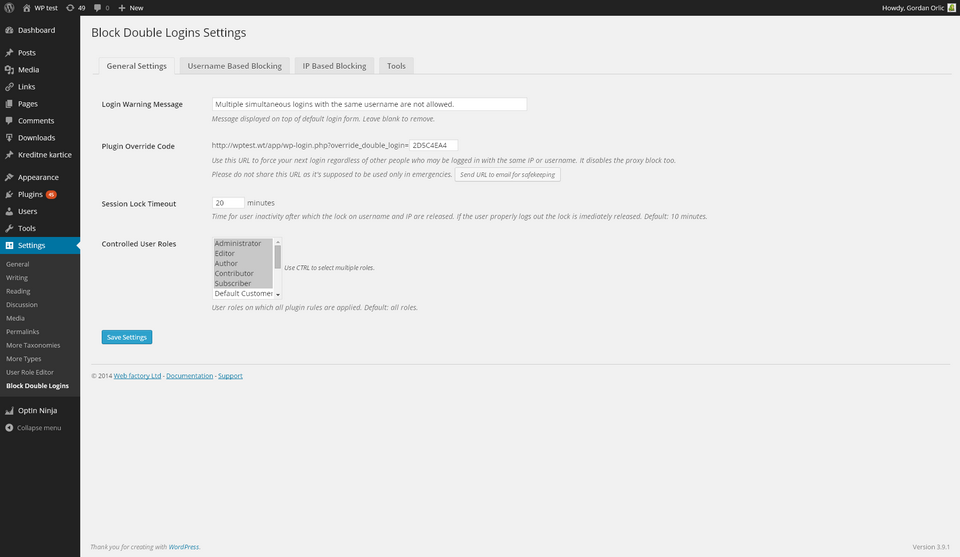Click Send URL to email for safekeeping
The height and width of the screenshot is (557, 960).
coord(508,174)
